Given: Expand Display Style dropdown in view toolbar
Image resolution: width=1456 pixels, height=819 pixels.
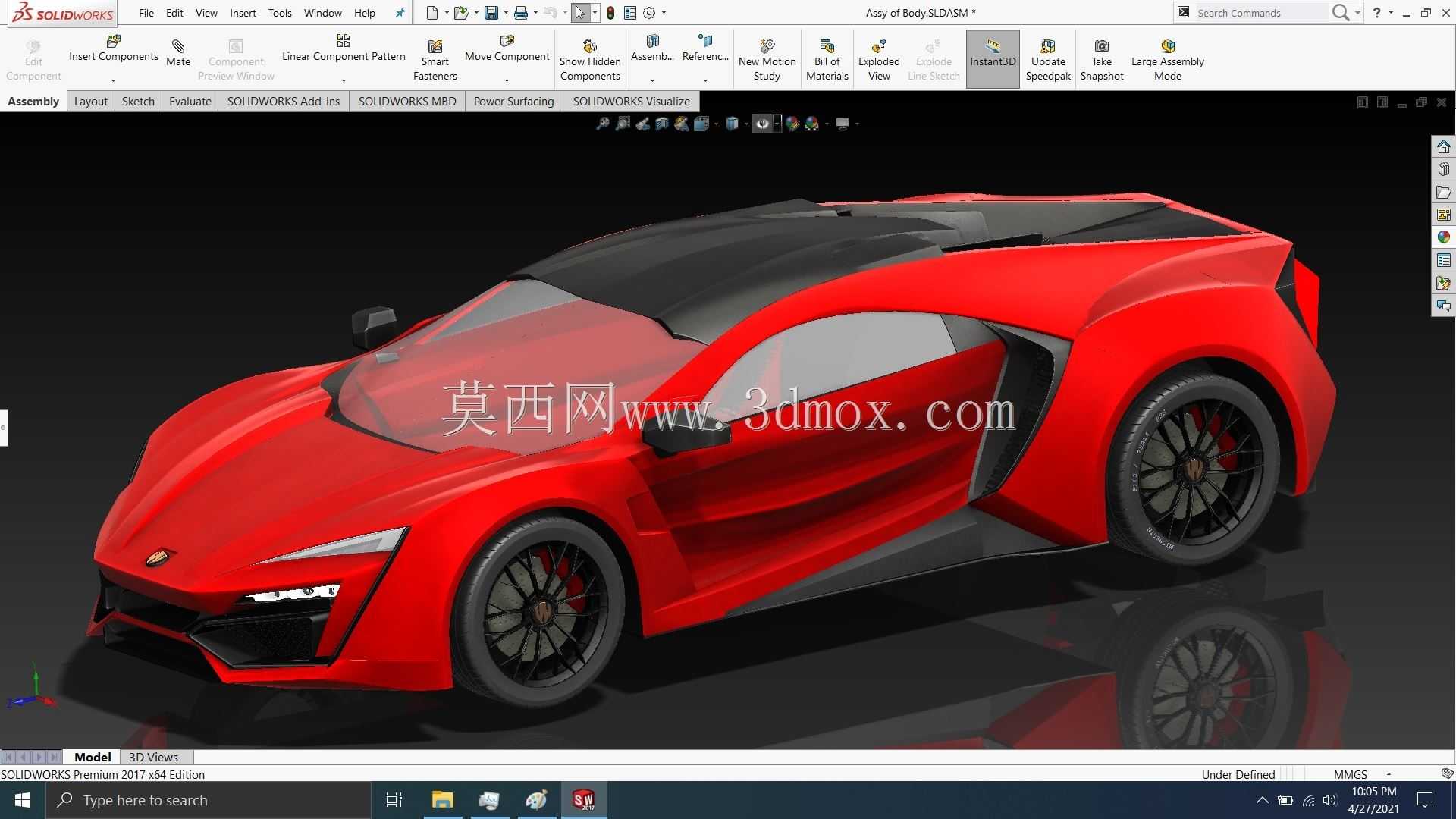Looking at the screenshot, I should [746, 124].
